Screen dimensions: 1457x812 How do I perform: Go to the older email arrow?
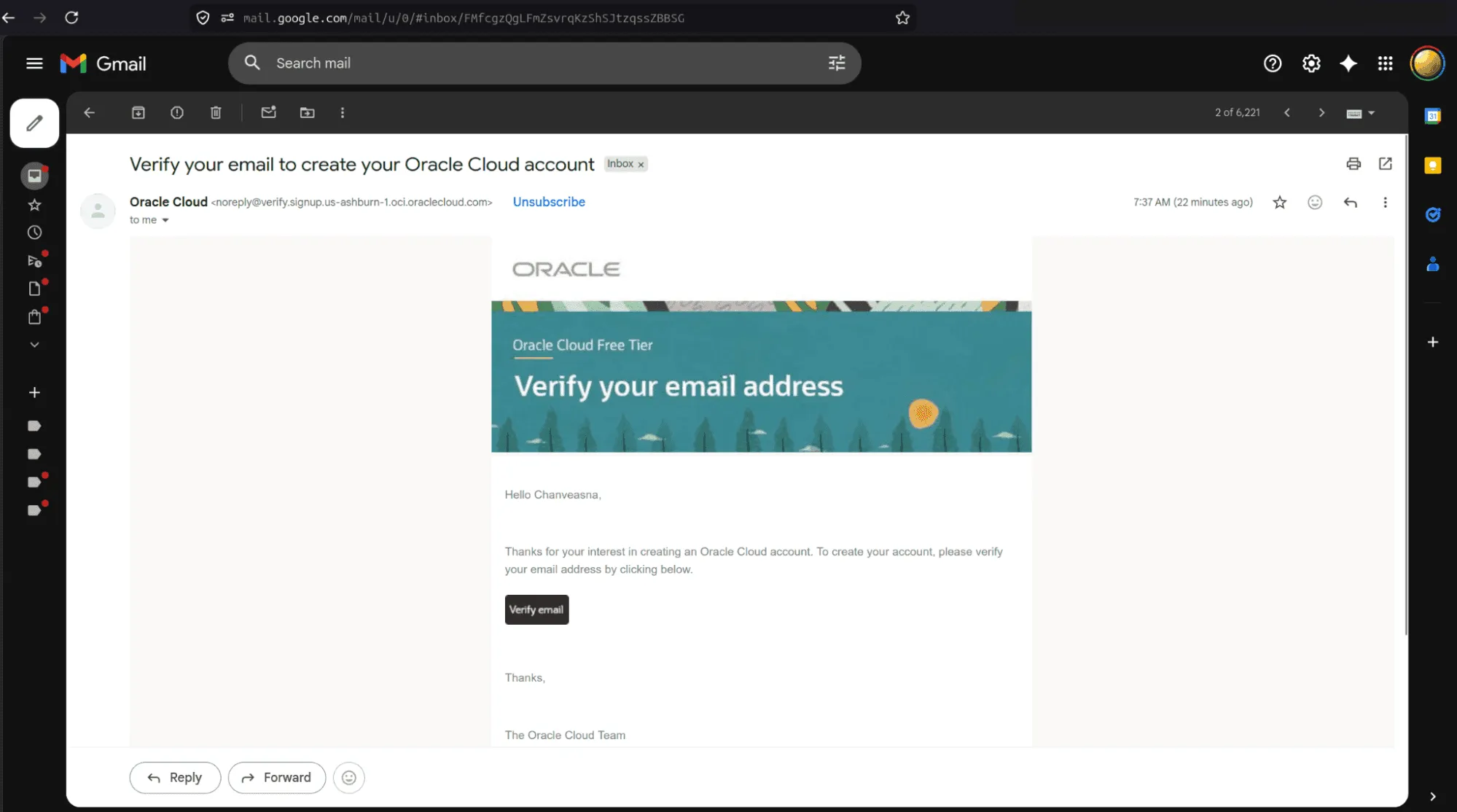(x=1321, y=113)
